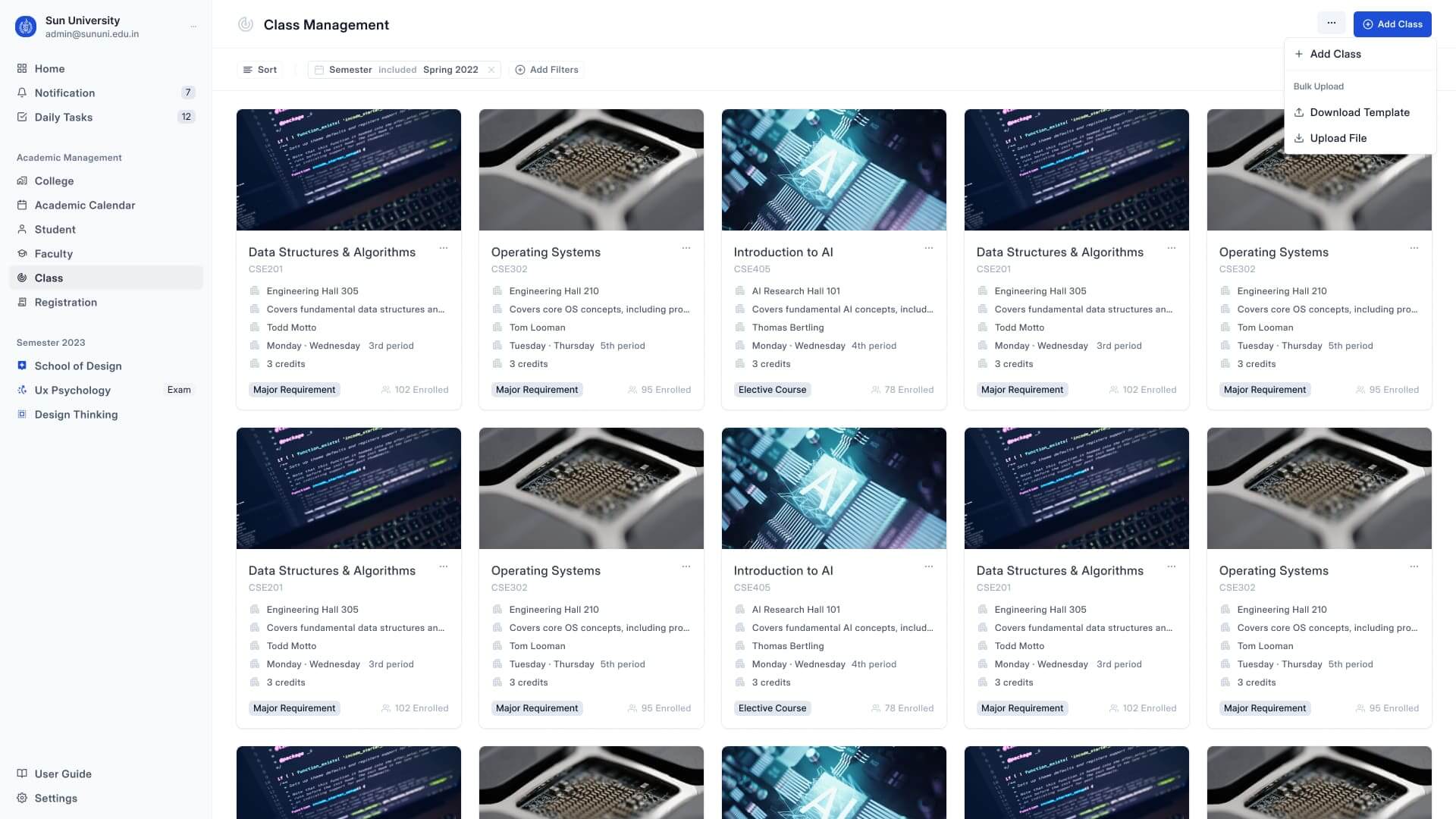Click the Daily Tasks count badge 12
This screenshot has height=819, width=1456.
(187, 117)
